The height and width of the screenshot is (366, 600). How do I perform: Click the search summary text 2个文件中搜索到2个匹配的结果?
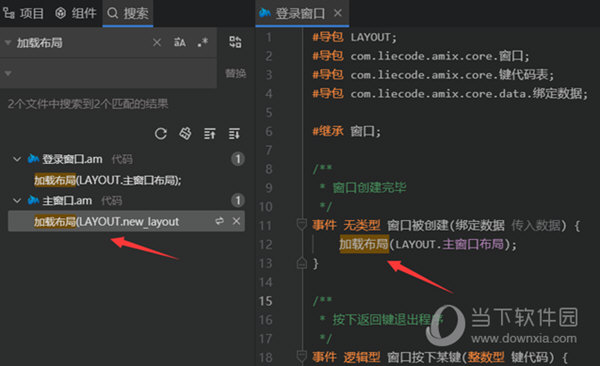coord(88,104)
